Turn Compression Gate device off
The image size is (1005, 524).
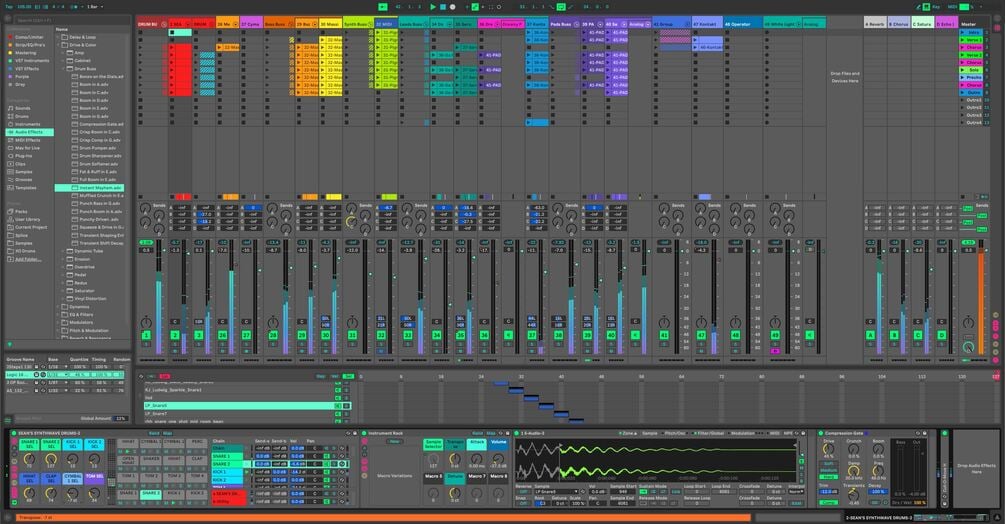pyautogui.click(x=821, y=433)
